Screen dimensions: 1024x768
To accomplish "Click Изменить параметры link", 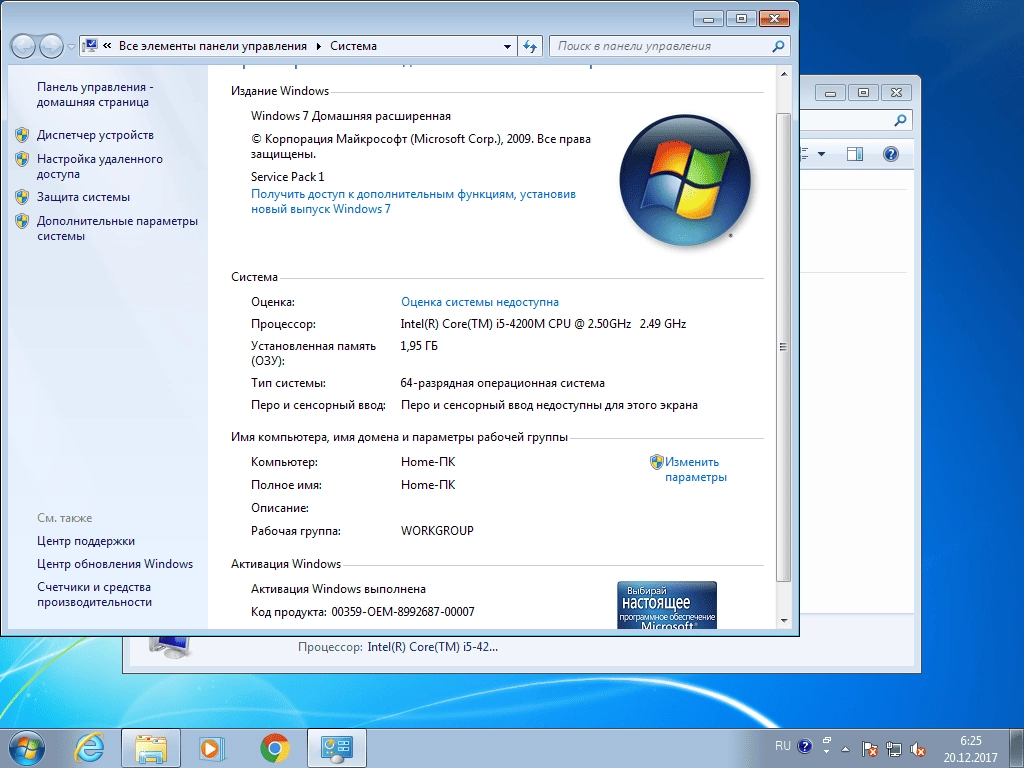I will (x=696, y=470).
